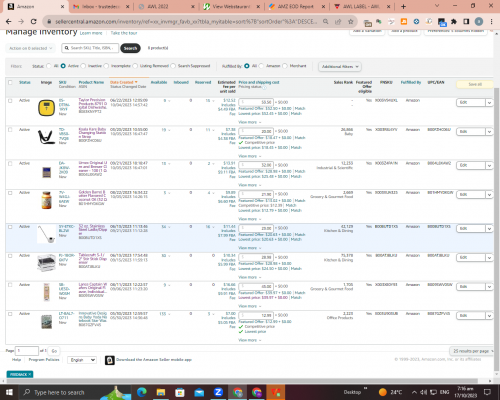
Task: Open the Mail app from the taskbar
Action: [199, 392]
